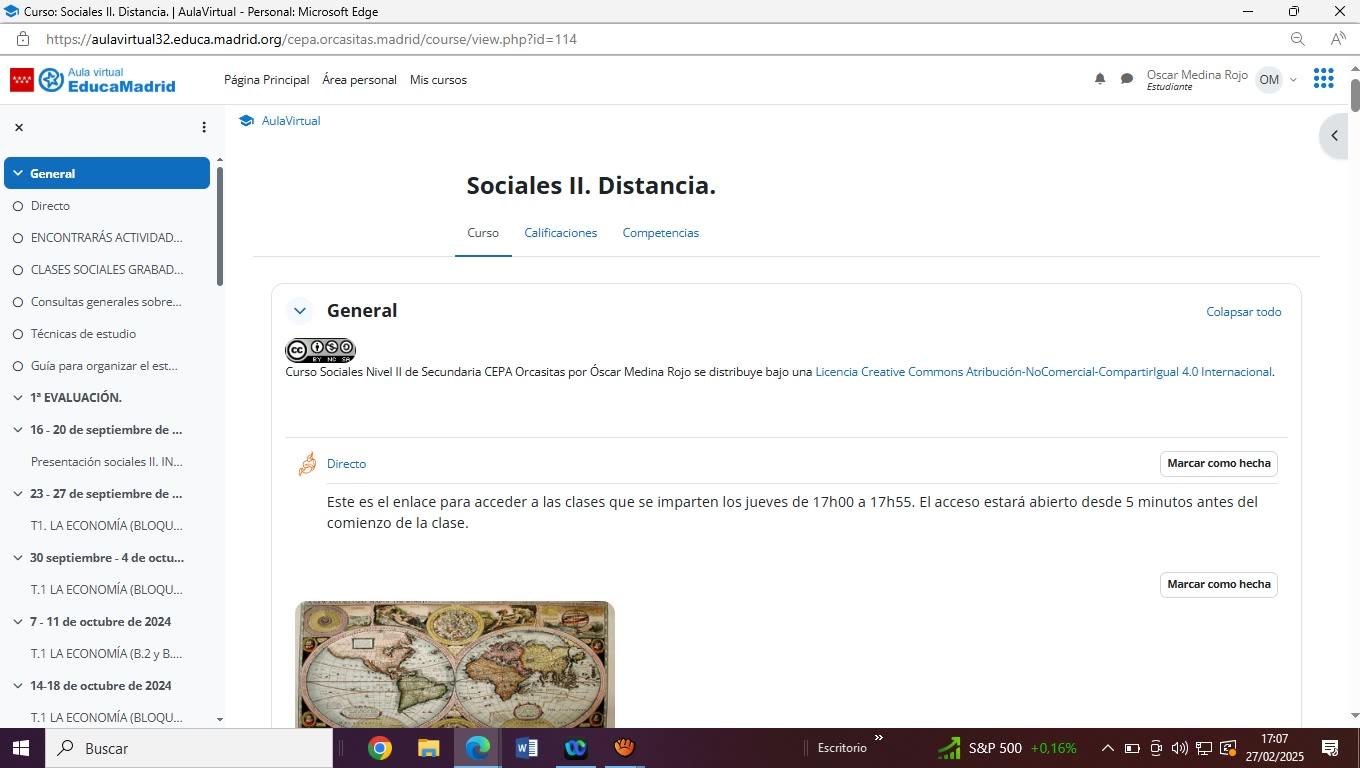1360x768 pixels.
Task: Click the OM user avatar
Action: (x=1269, y=80)
